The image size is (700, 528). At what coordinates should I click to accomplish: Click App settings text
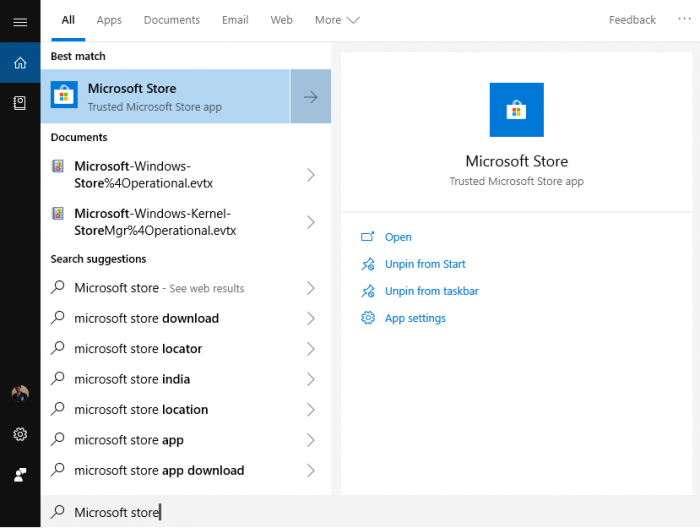(415, 318)
